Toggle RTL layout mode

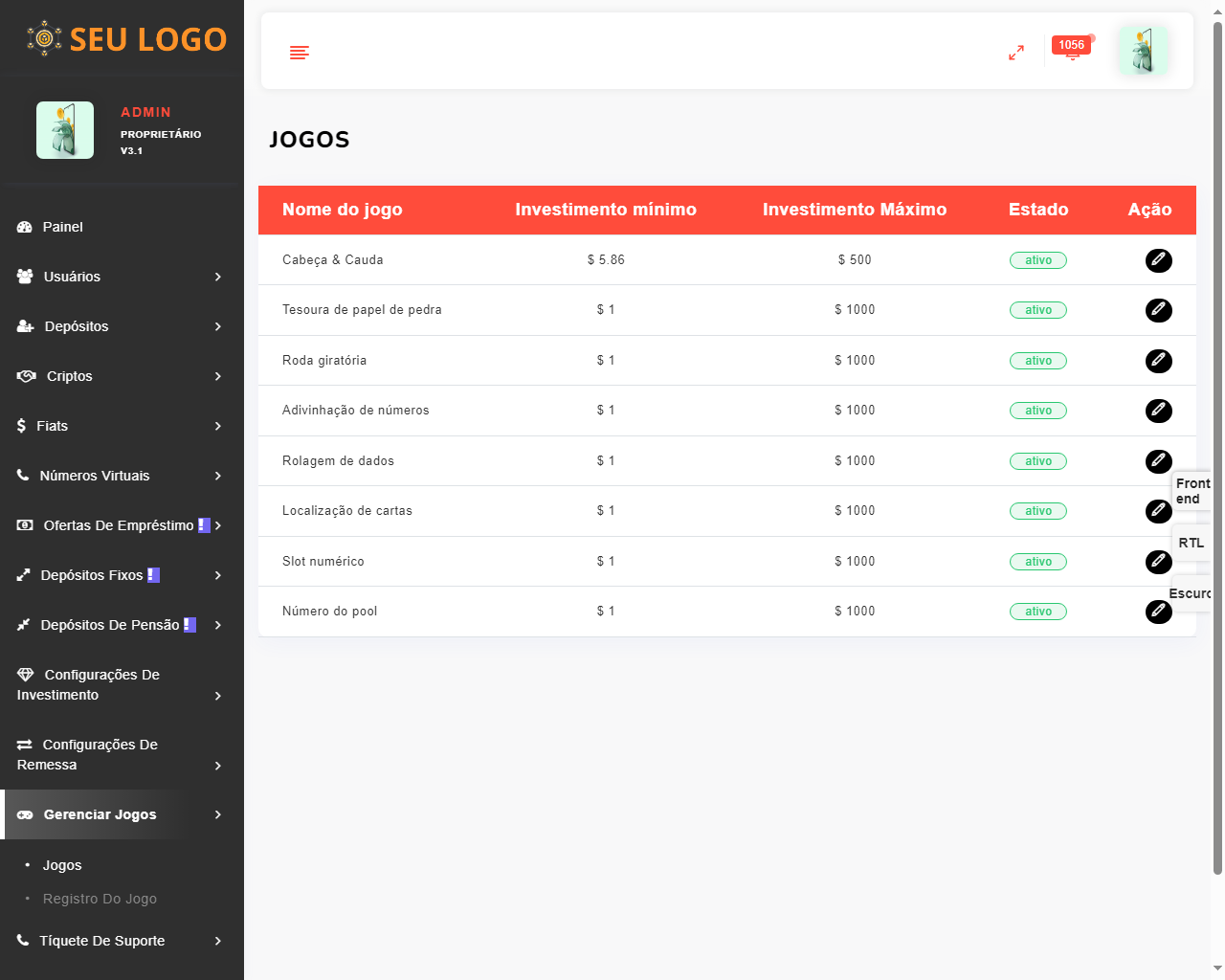(1192, 543)
